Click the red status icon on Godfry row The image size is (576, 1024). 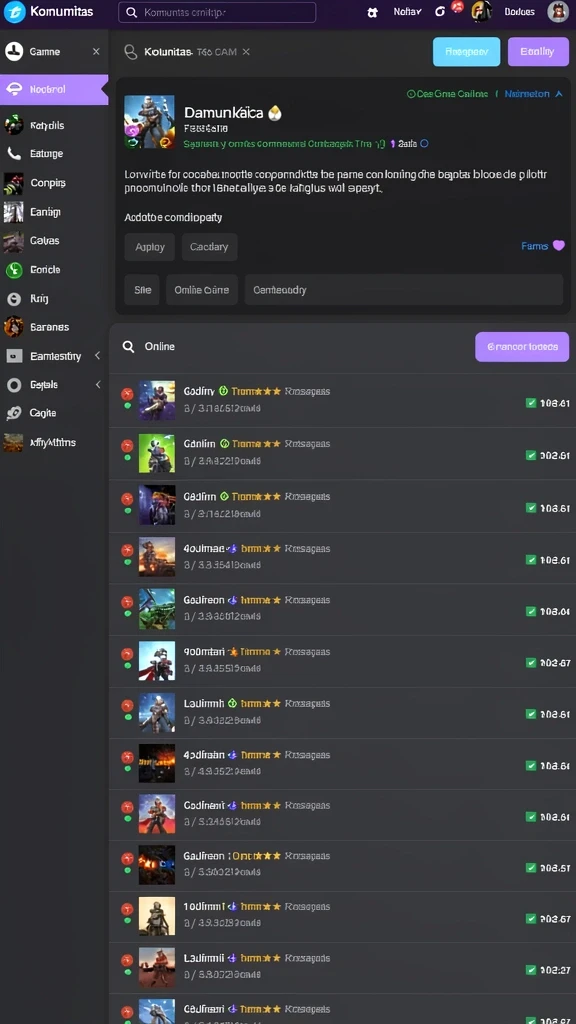click(x=127, y=394)
